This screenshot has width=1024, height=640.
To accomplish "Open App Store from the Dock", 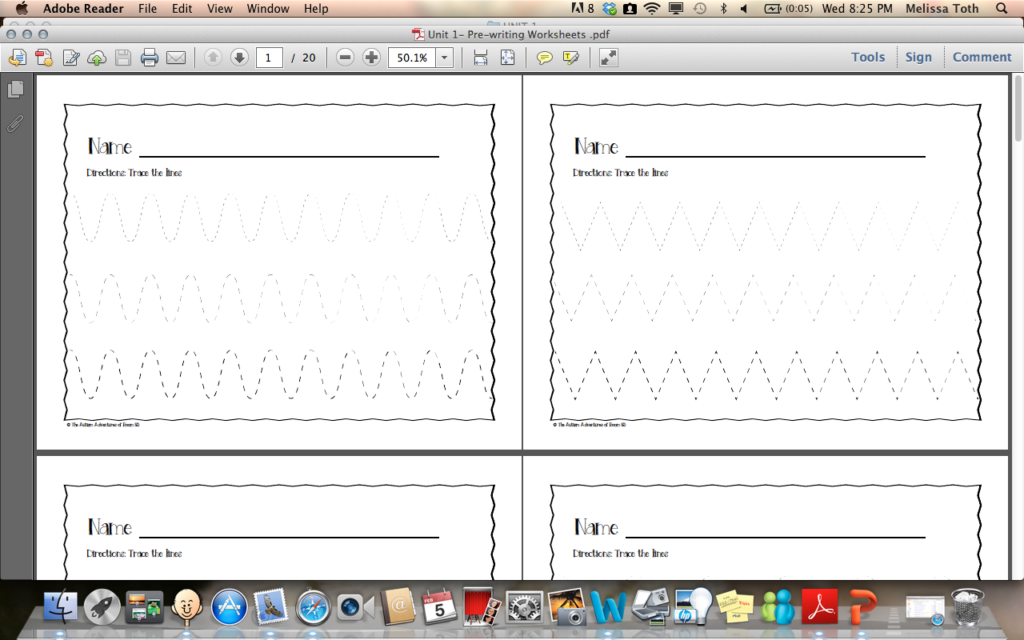I will click(x=229, y=607).
